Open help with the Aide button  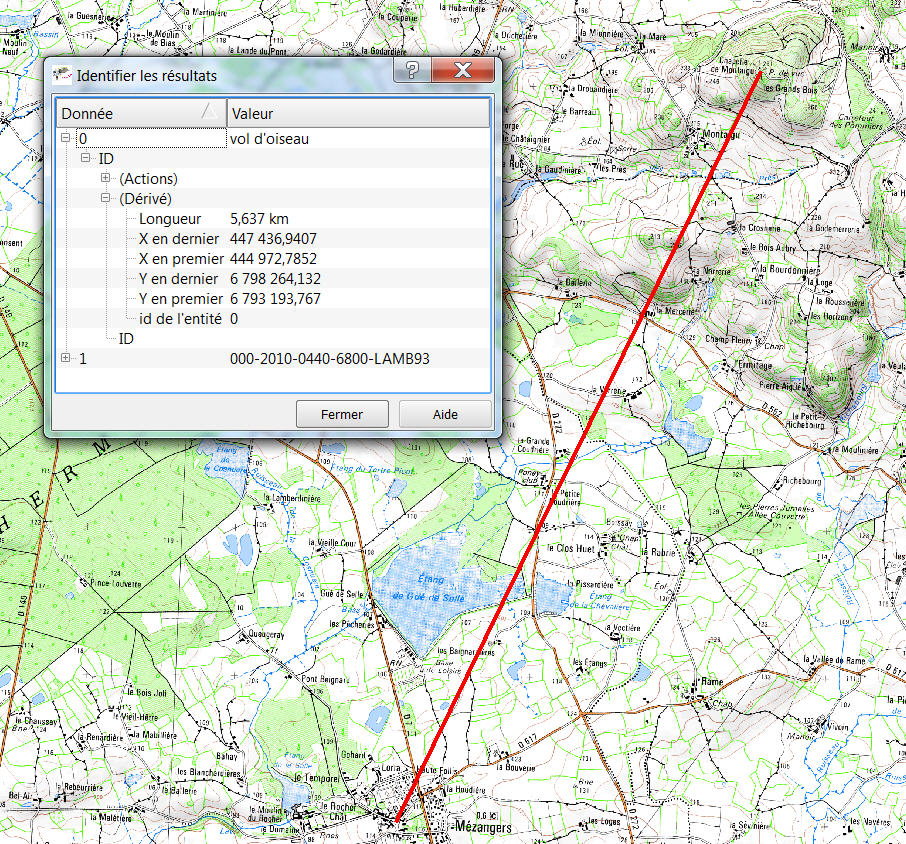pos(445,414)
